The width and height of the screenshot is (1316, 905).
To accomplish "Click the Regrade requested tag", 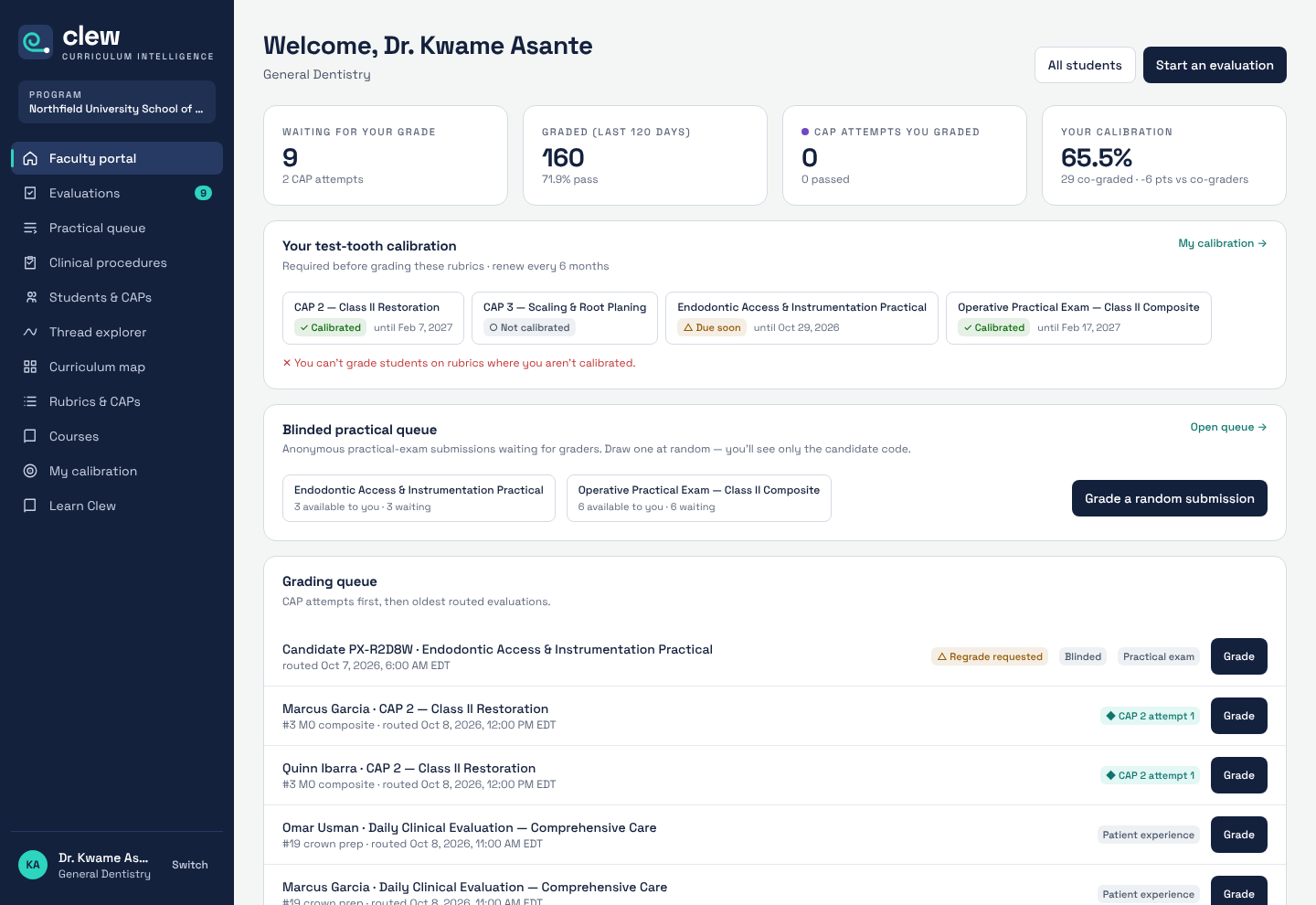I will click(990, 656).
